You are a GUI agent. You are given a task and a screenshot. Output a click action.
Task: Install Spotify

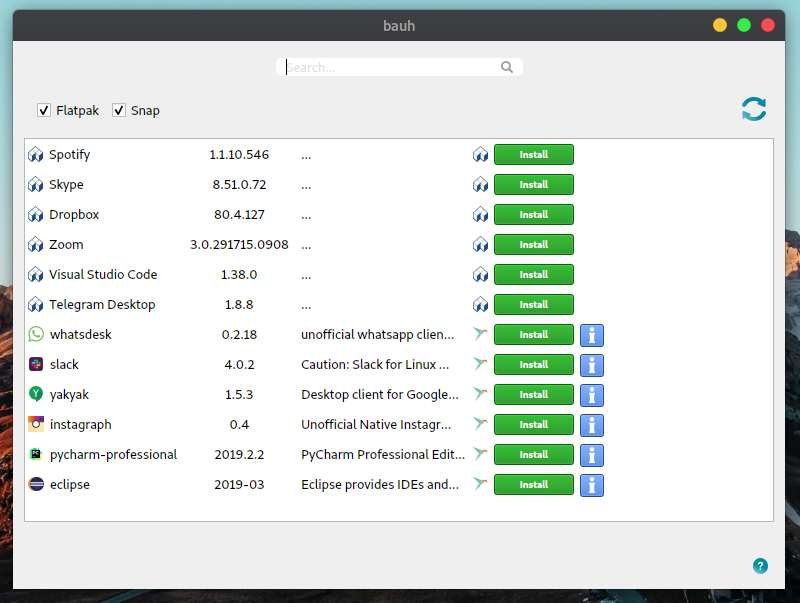[534, 155]
